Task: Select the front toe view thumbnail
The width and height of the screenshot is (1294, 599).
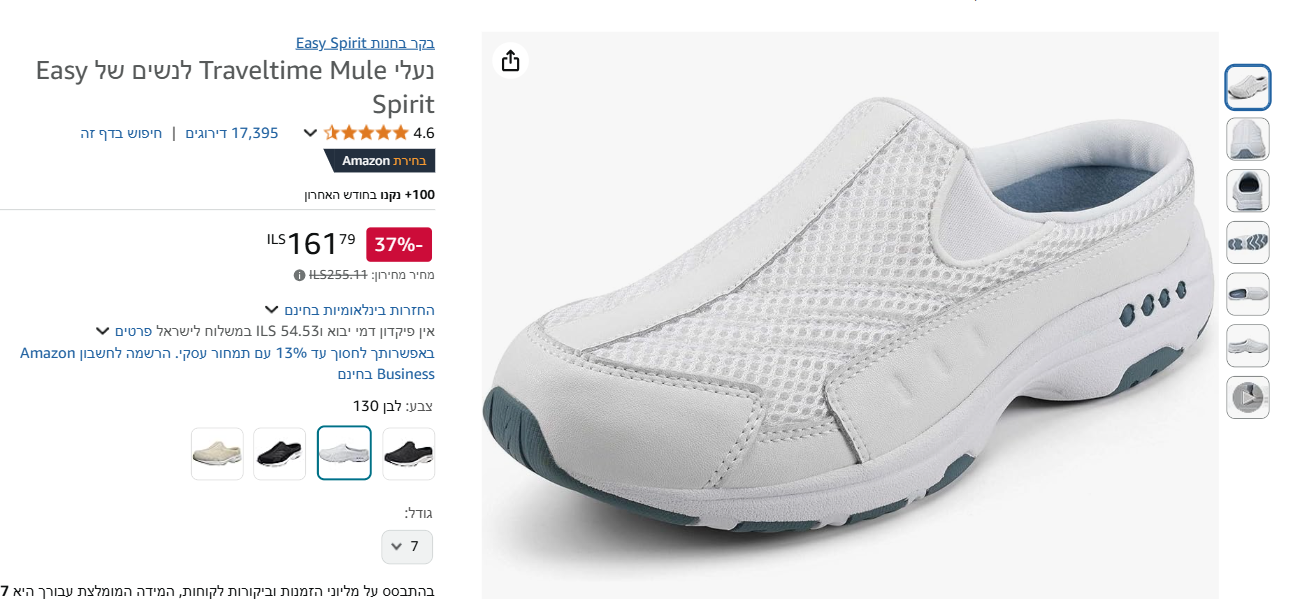Action: 1247,138
